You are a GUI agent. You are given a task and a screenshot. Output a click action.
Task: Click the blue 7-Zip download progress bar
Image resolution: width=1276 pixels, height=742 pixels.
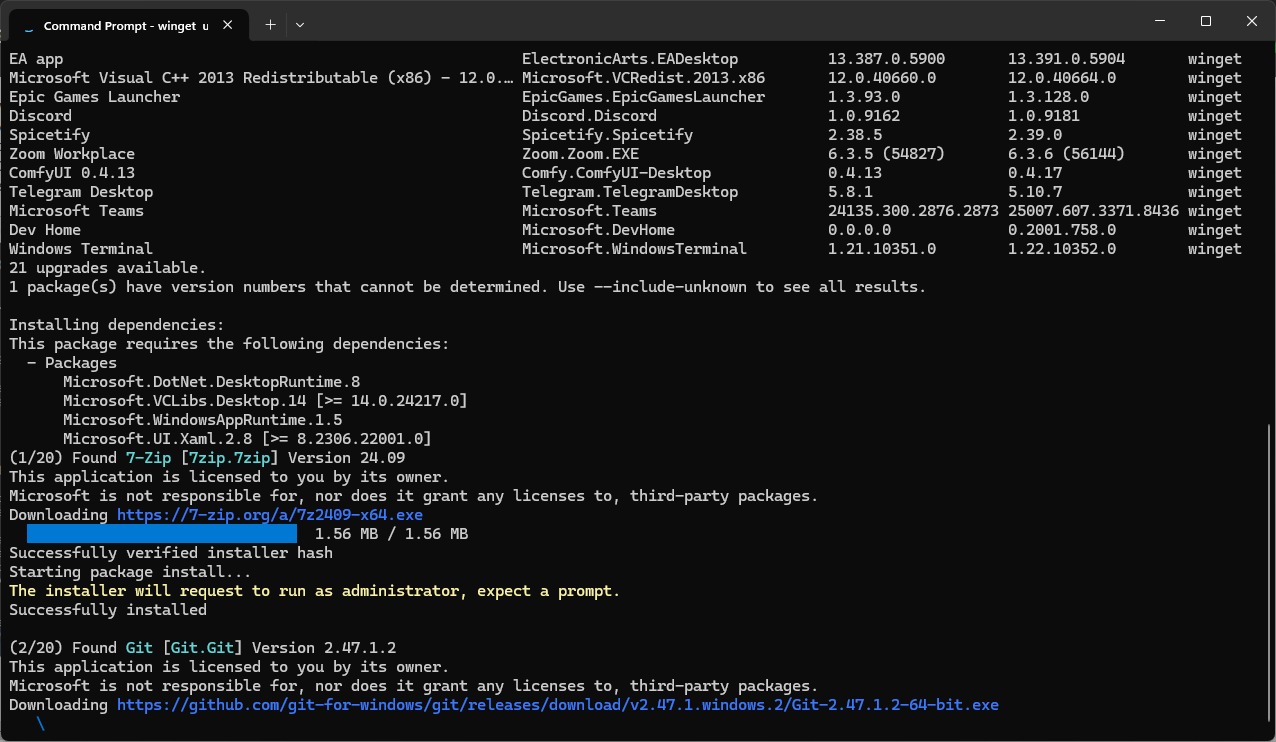(x=162, y=534)
